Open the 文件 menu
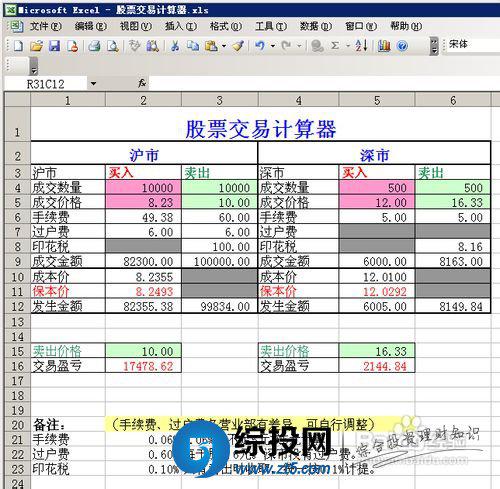This screenshot has width=500, height=489. [x=45, y=26]
